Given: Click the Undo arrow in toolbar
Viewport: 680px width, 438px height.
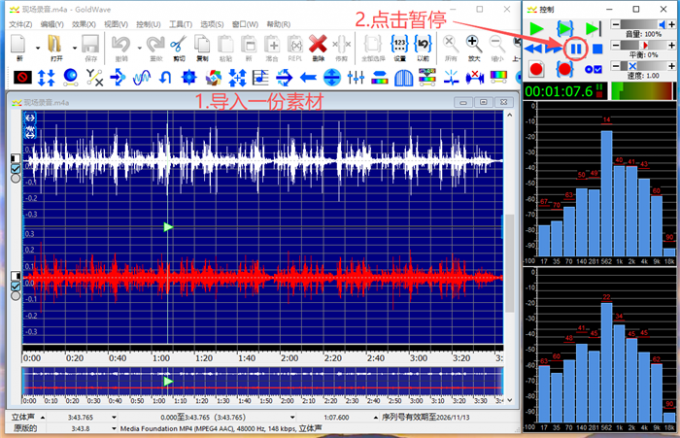Looking at the screenshot, I should click(x=119, y=44).
